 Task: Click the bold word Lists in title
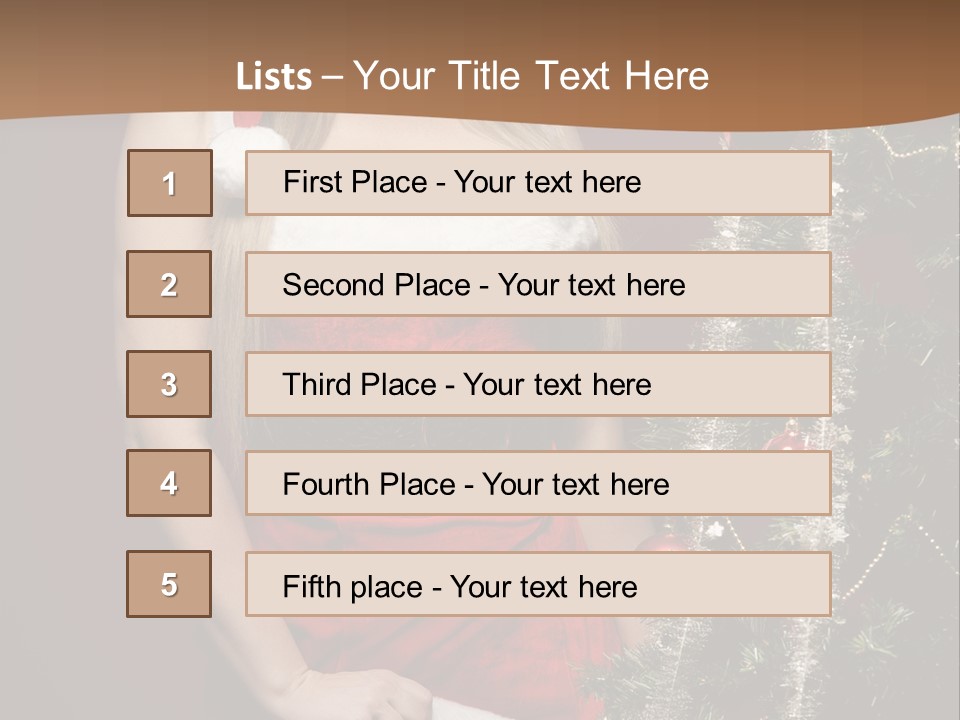pyautogui.click(x=273, y=77)
